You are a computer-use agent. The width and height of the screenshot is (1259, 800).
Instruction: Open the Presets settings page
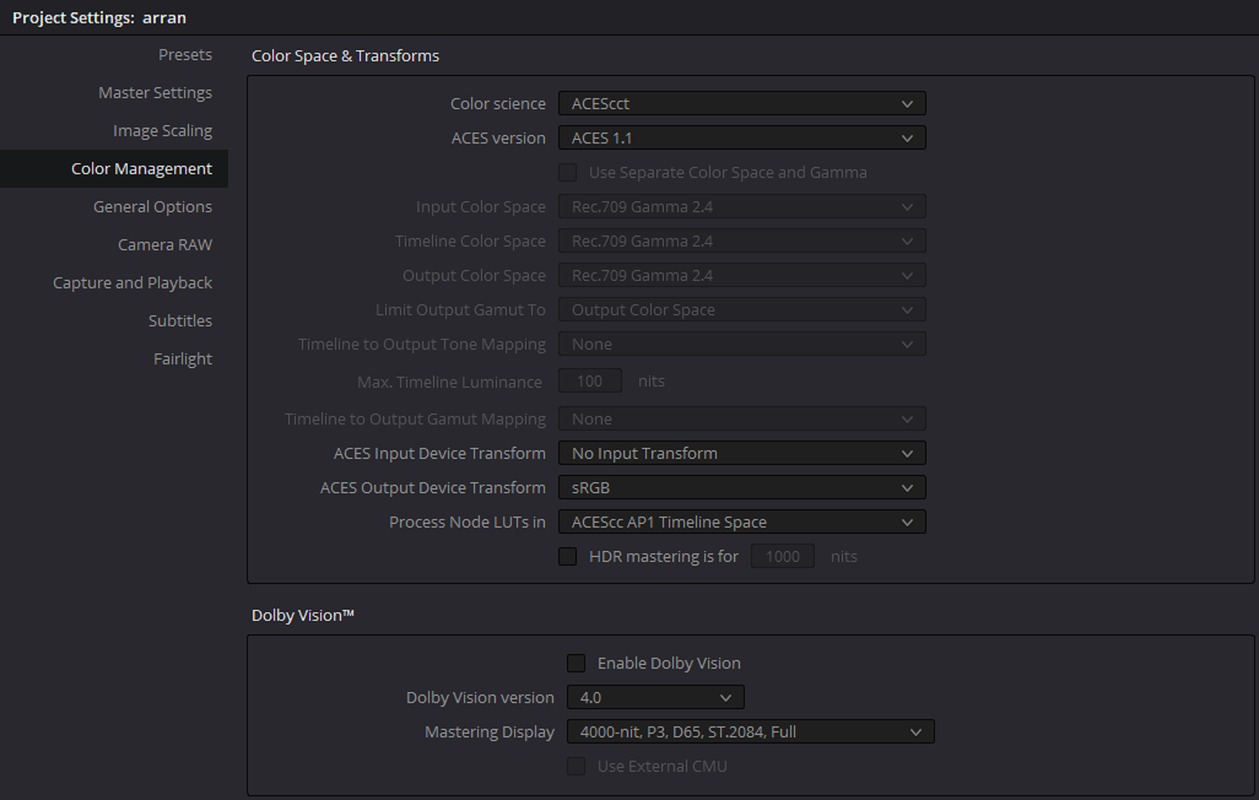pos(185,55)
